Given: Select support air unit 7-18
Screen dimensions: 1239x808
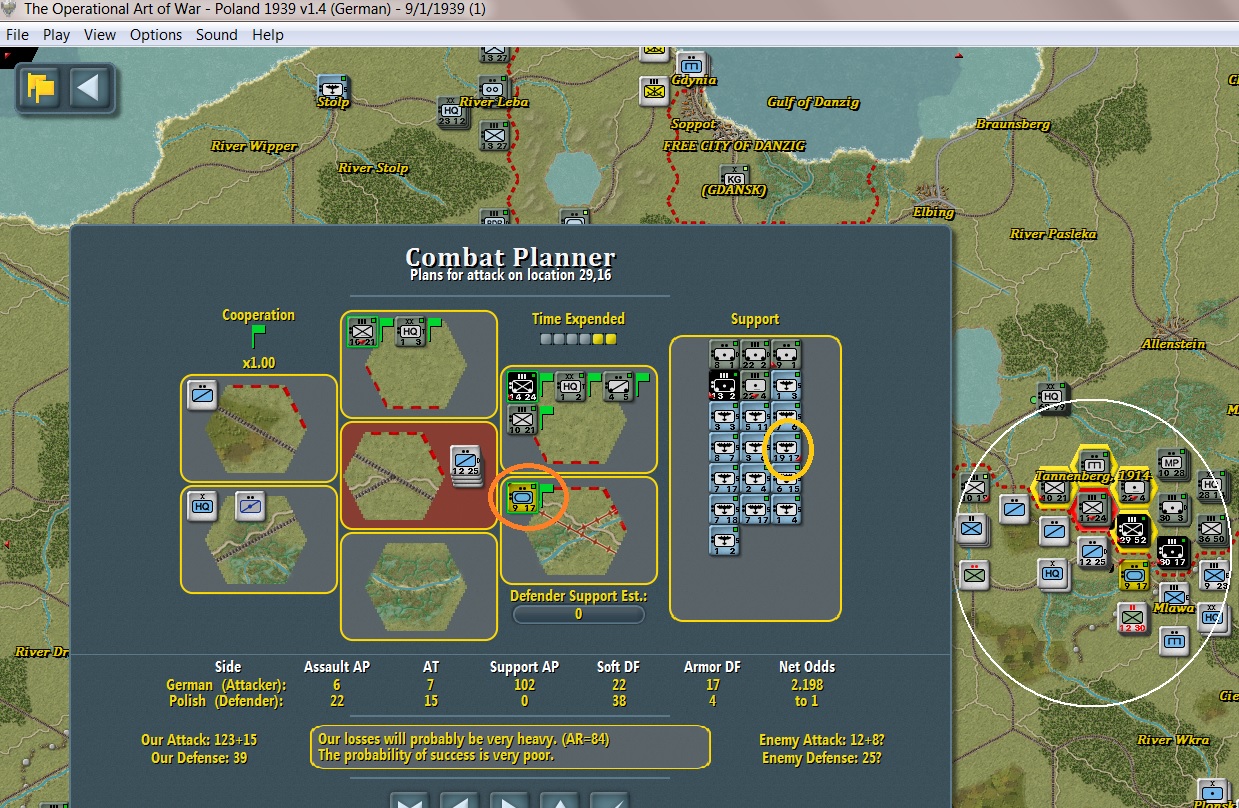Looking at the screenshot, I should point(724,509).
